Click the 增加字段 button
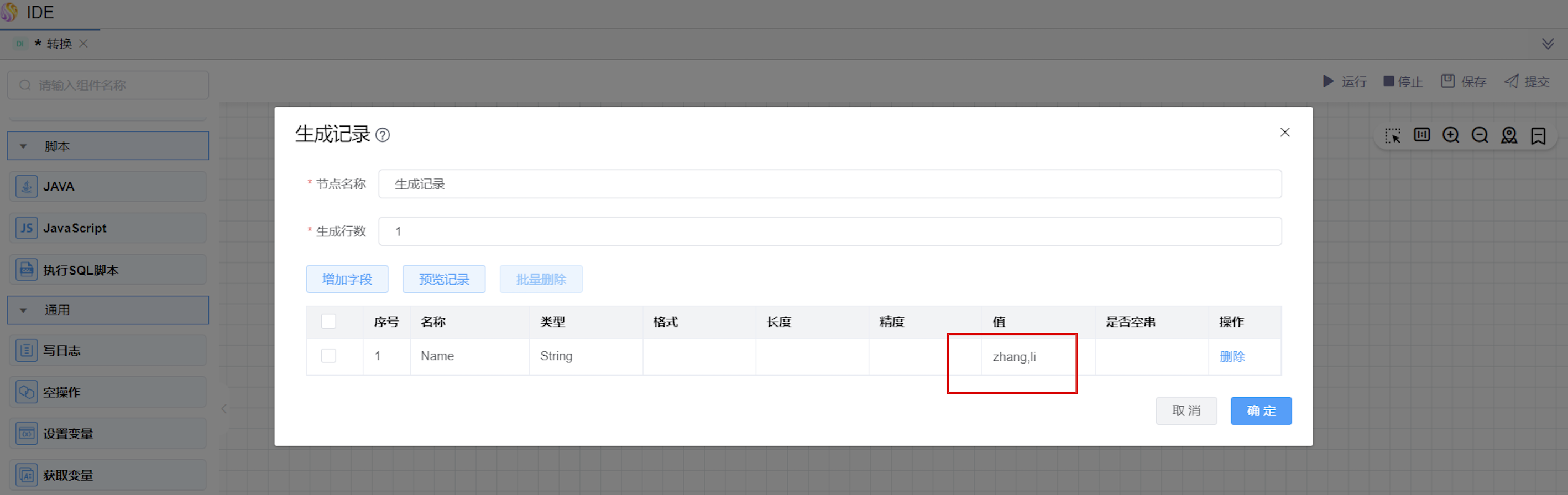 347,279
